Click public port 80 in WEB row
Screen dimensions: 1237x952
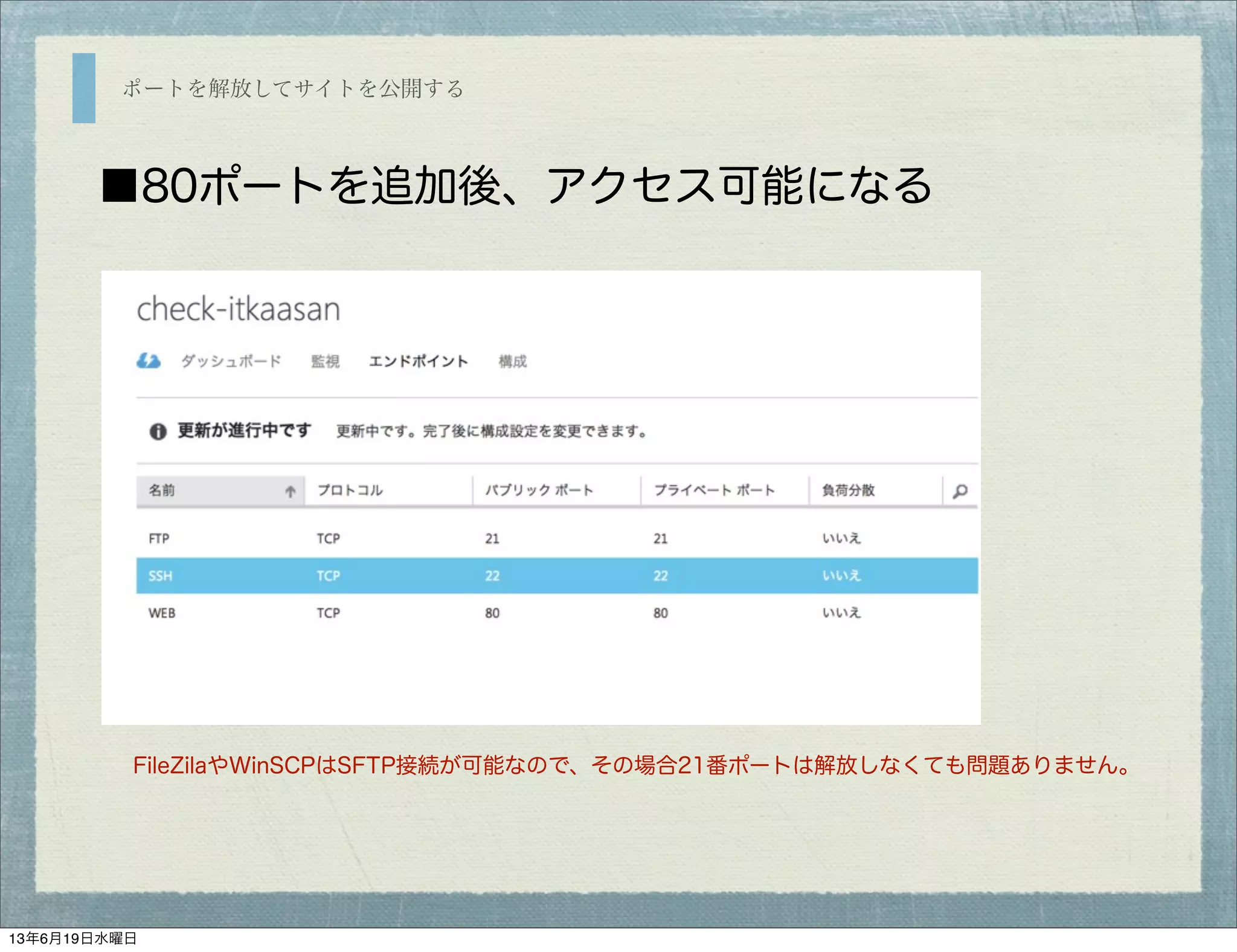(492, 613)
